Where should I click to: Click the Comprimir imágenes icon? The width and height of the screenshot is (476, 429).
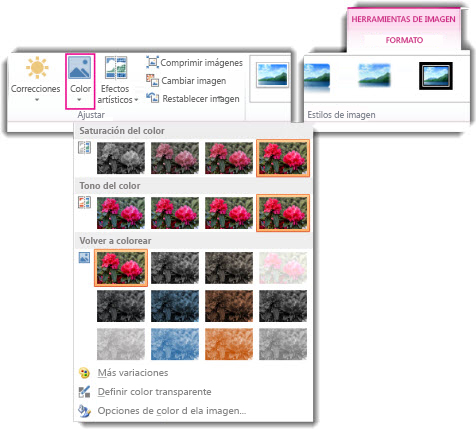tap(152, 62)
